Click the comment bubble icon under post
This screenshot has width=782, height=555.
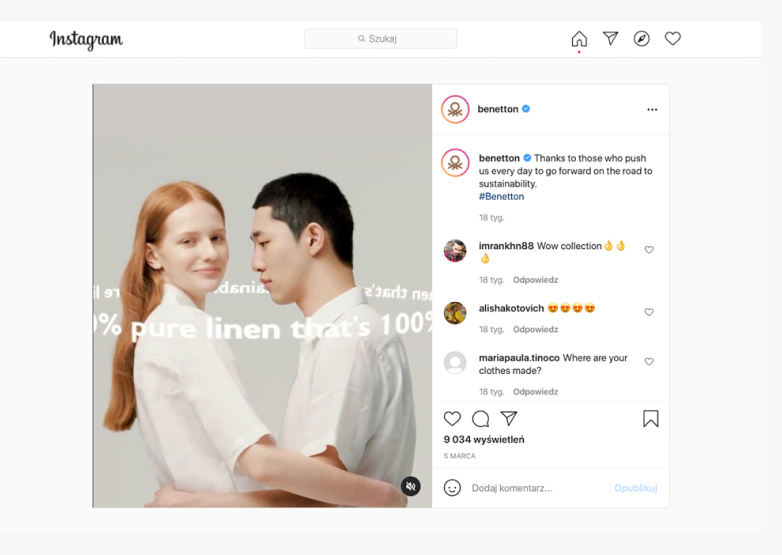tap(480, 419)
